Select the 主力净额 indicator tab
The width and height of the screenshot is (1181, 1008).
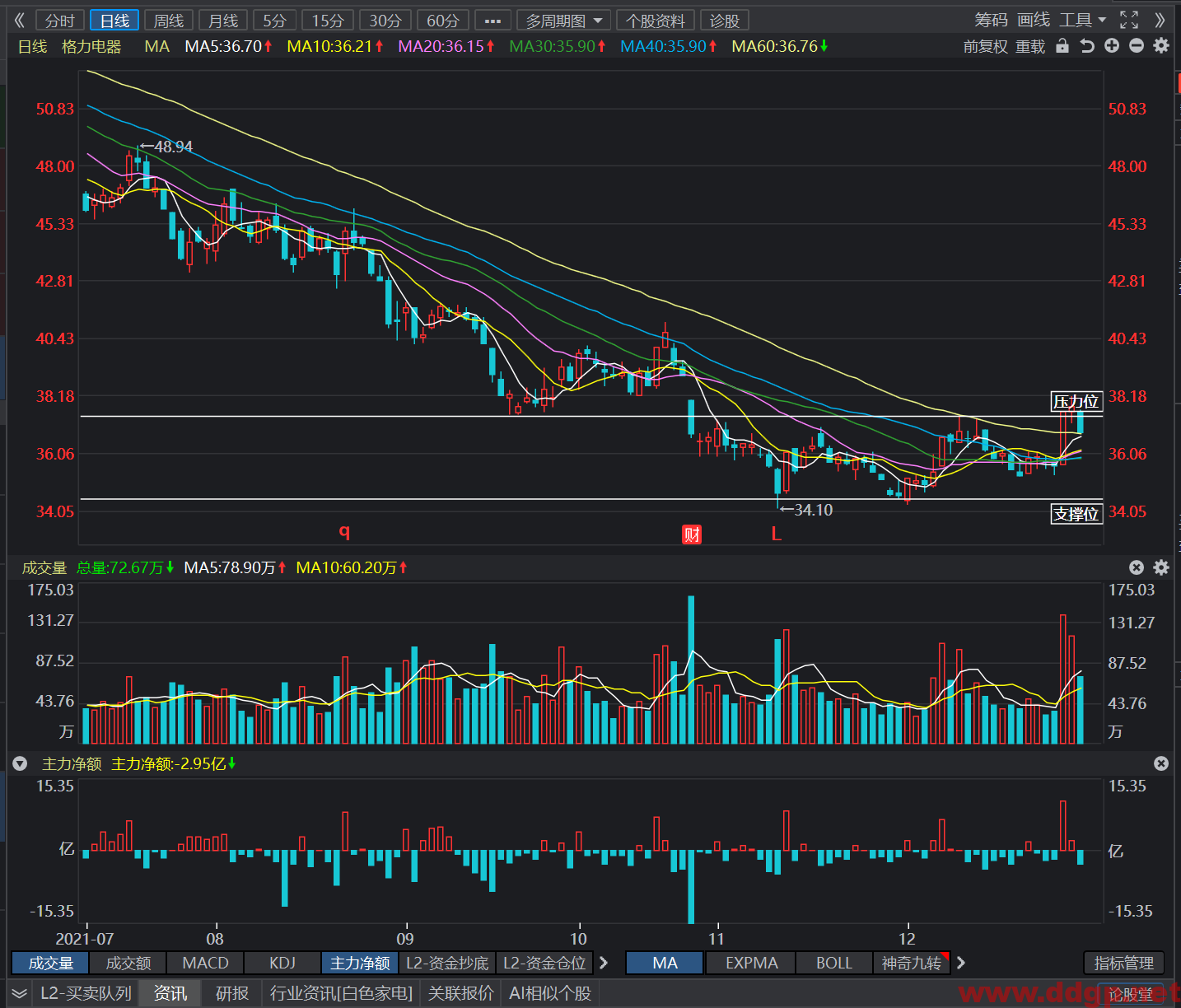[x=360, y=963]
